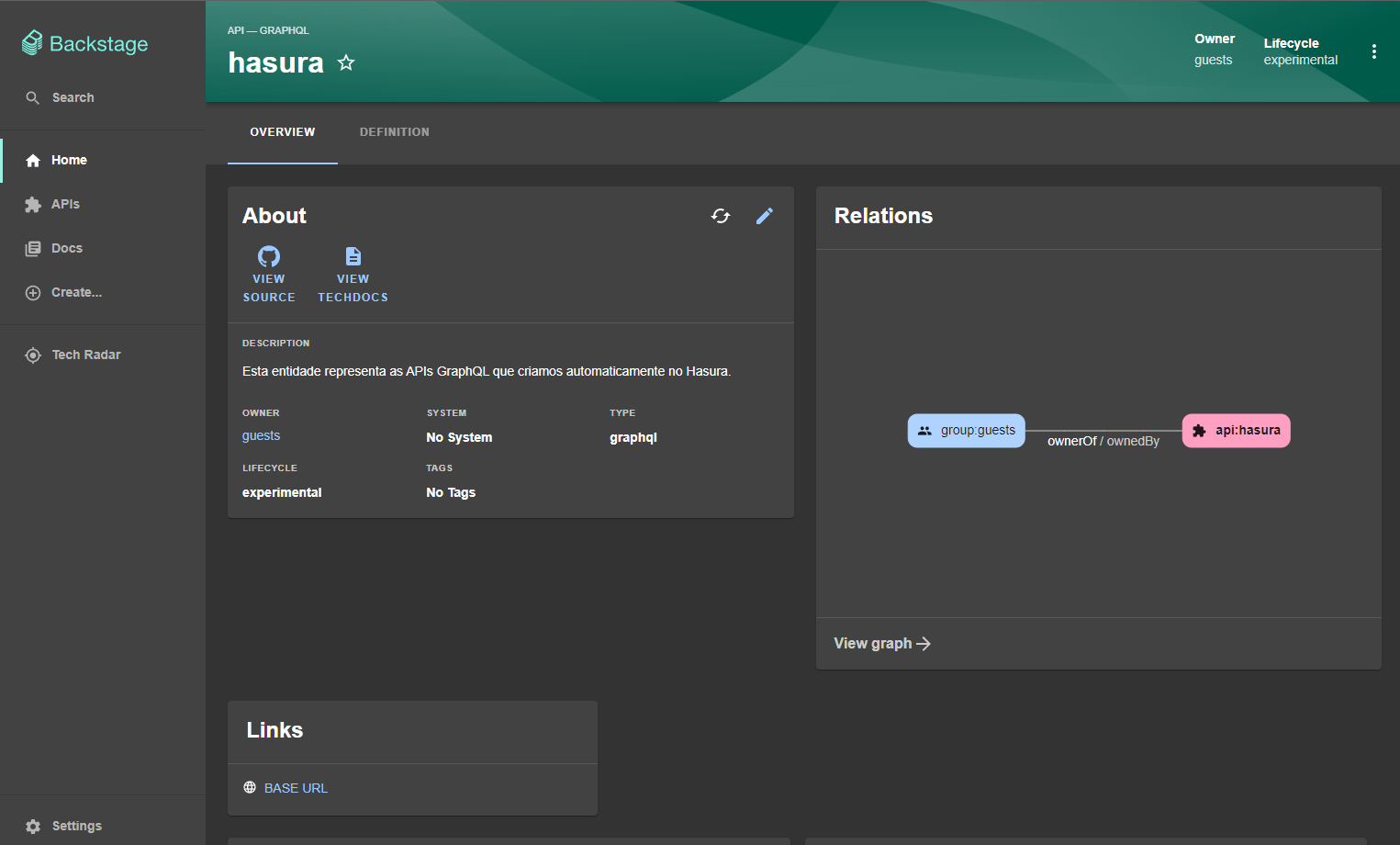Click the 'hasura' page title
Screen dimensions: 1400x845
[275, 62]
